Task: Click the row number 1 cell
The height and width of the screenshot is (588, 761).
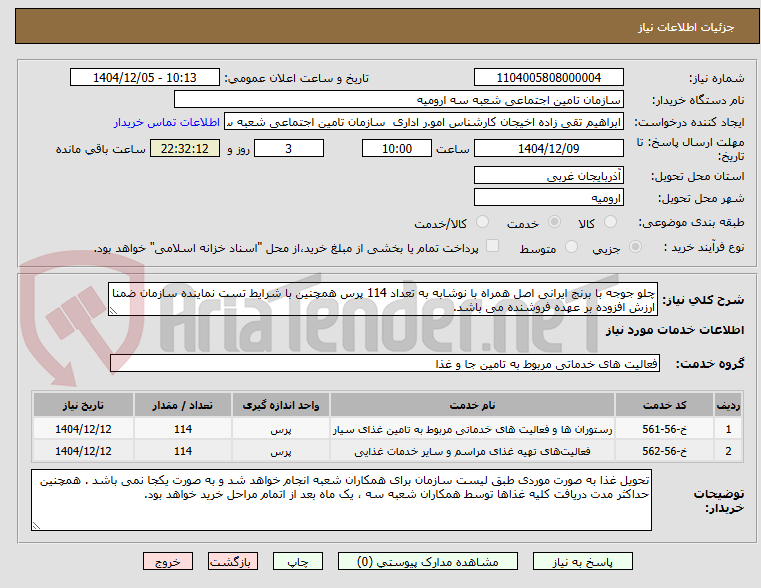Action: pyautogui.click(x=728, y=429)
